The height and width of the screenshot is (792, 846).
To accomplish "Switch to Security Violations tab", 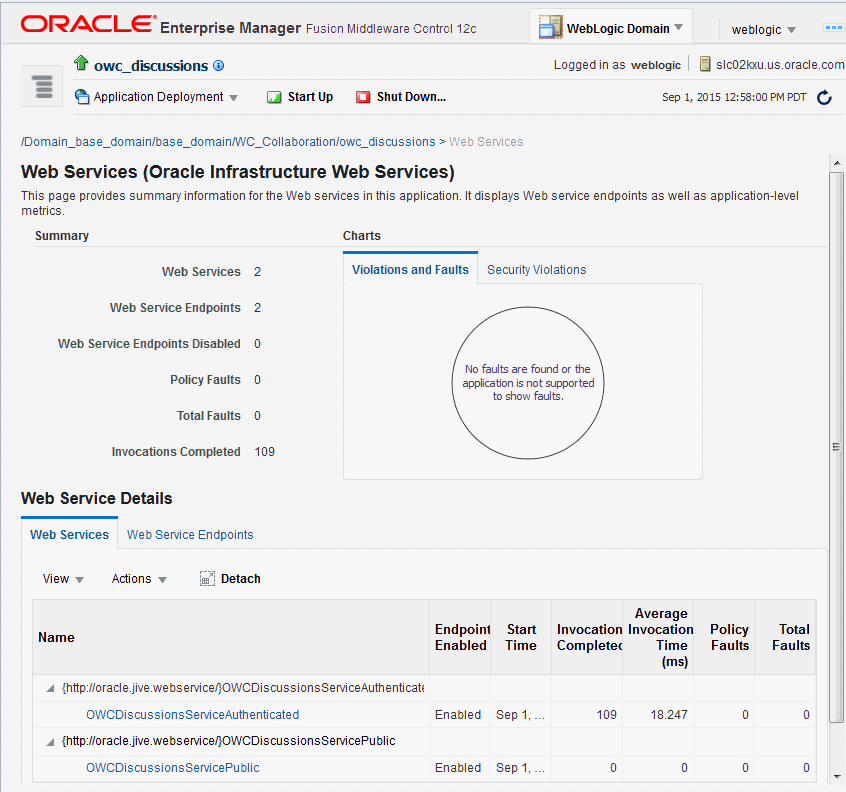I will (536, 270).
